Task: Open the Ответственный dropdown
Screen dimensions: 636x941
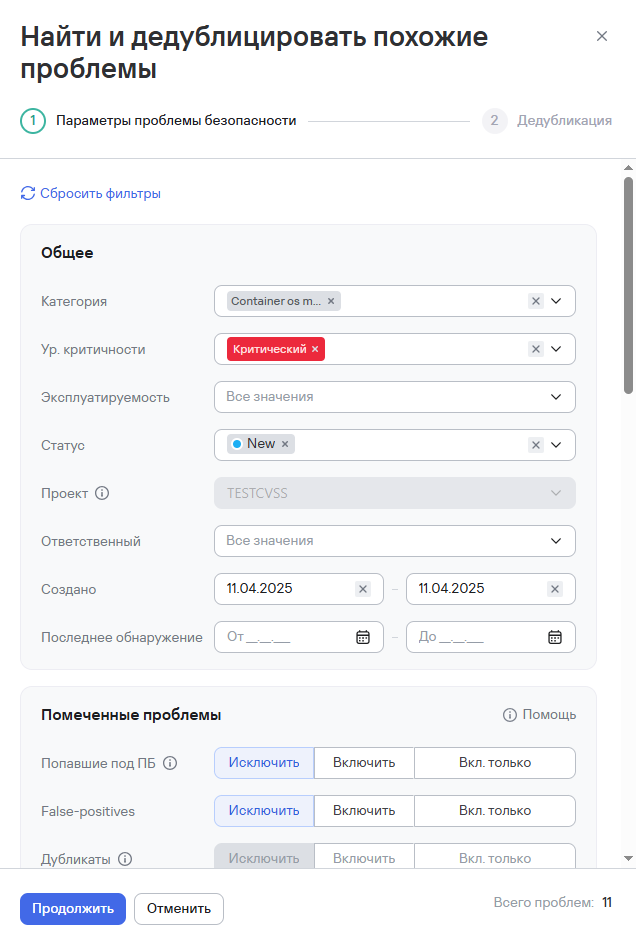Action: click(x=395, y=541)
